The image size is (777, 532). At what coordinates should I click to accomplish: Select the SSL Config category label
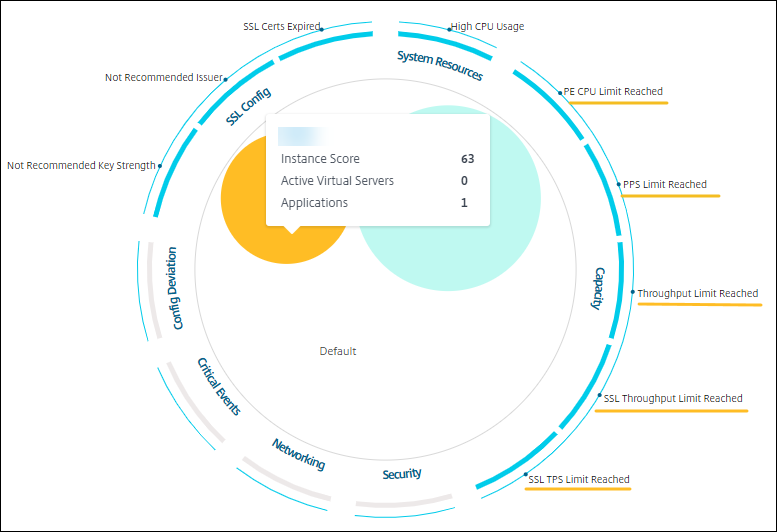pyautogui.click(x=248, y=106)
